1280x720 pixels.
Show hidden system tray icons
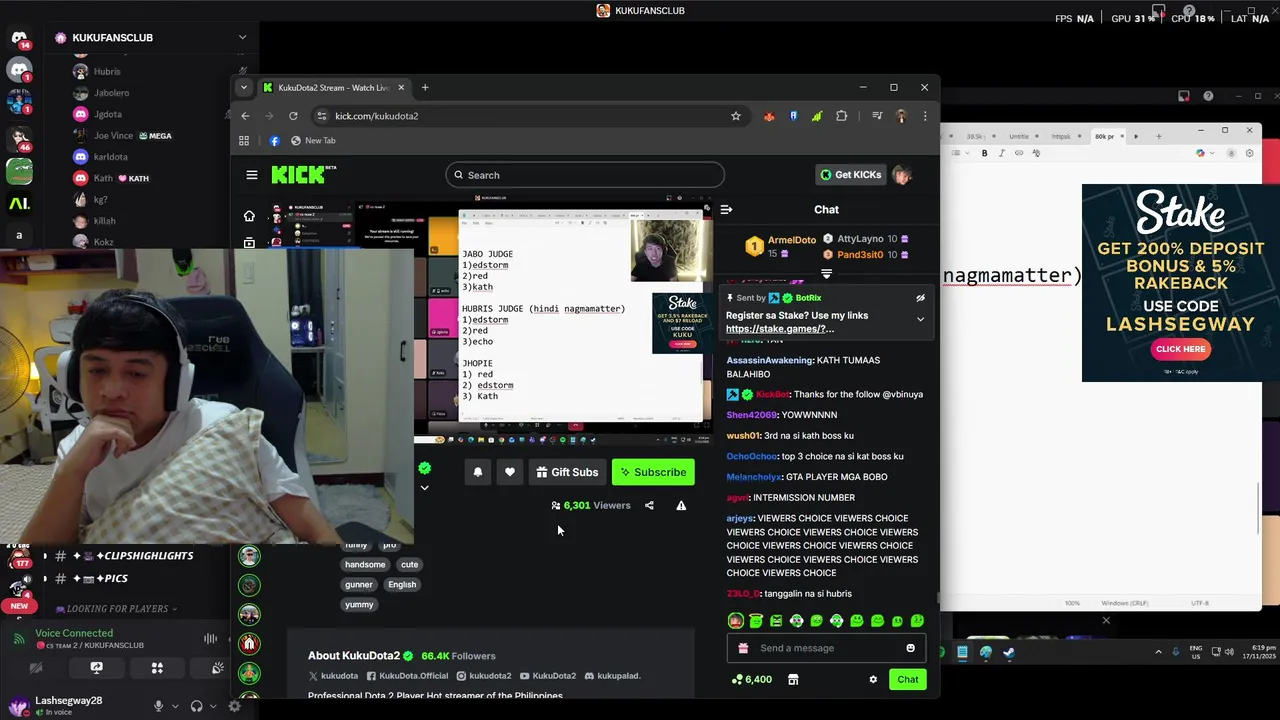tap(1158, 652)
